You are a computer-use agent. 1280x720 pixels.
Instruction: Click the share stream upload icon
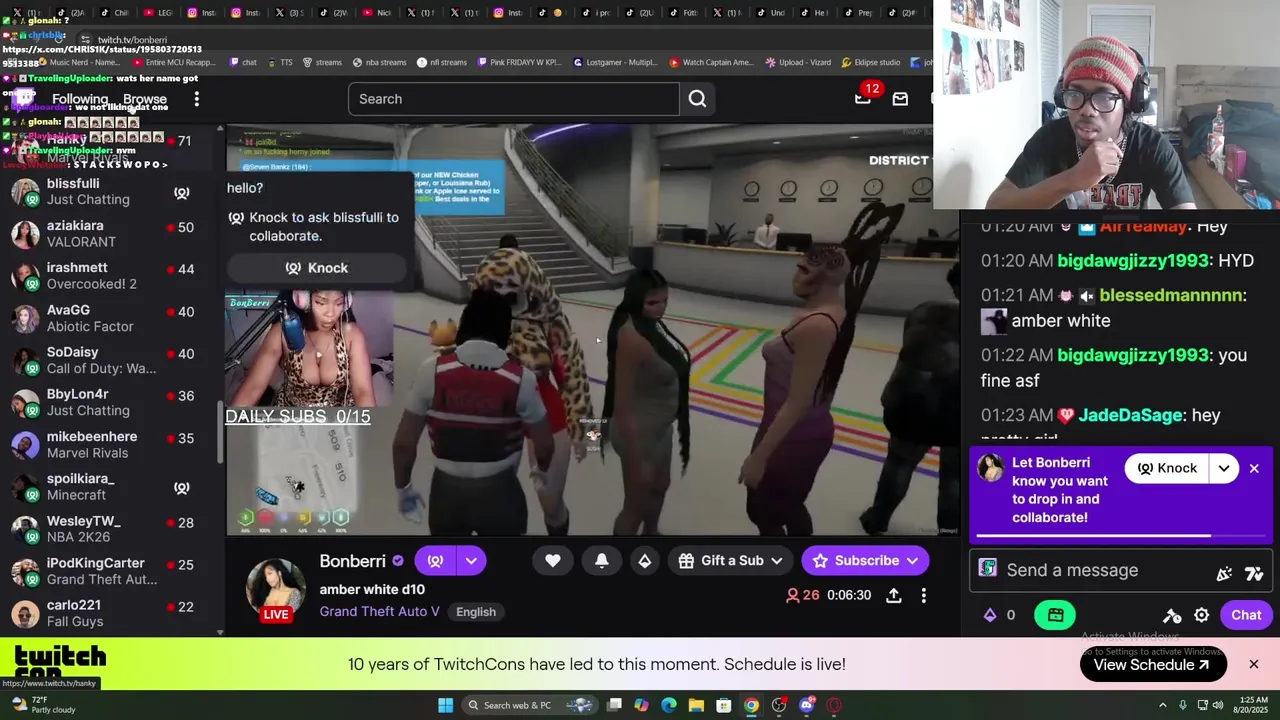894,595
